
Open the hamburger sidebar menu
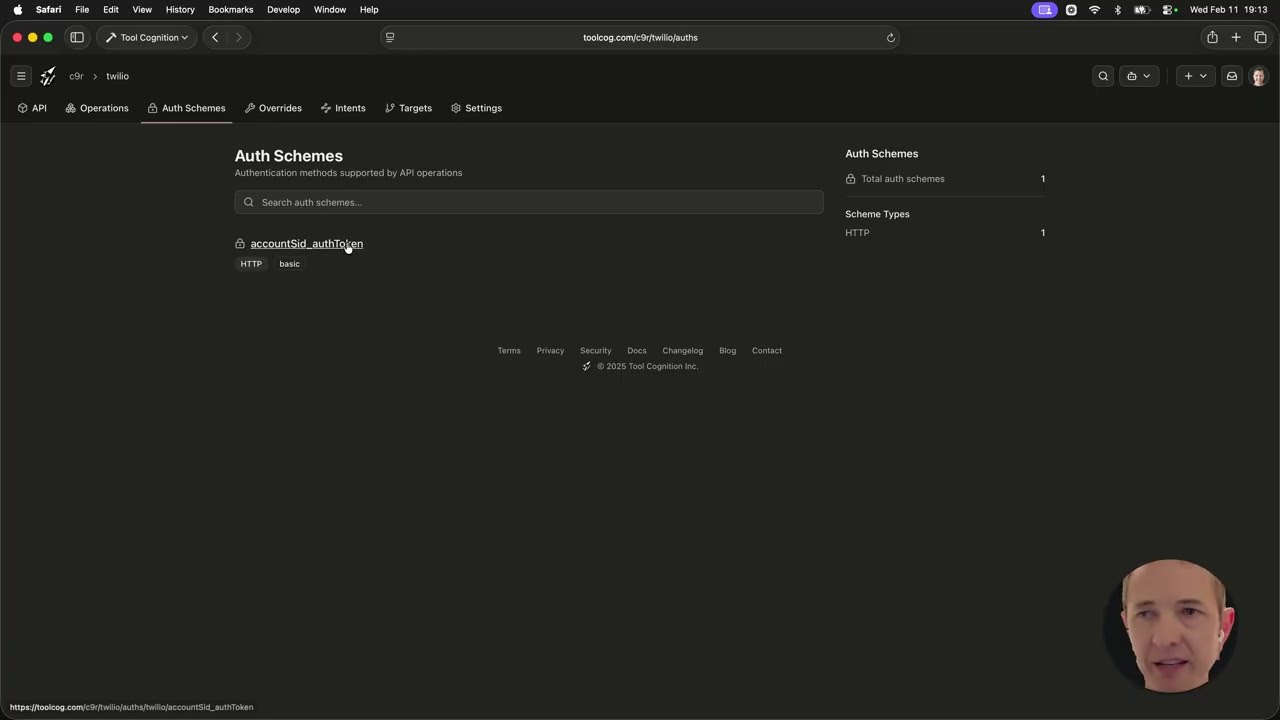21,76
